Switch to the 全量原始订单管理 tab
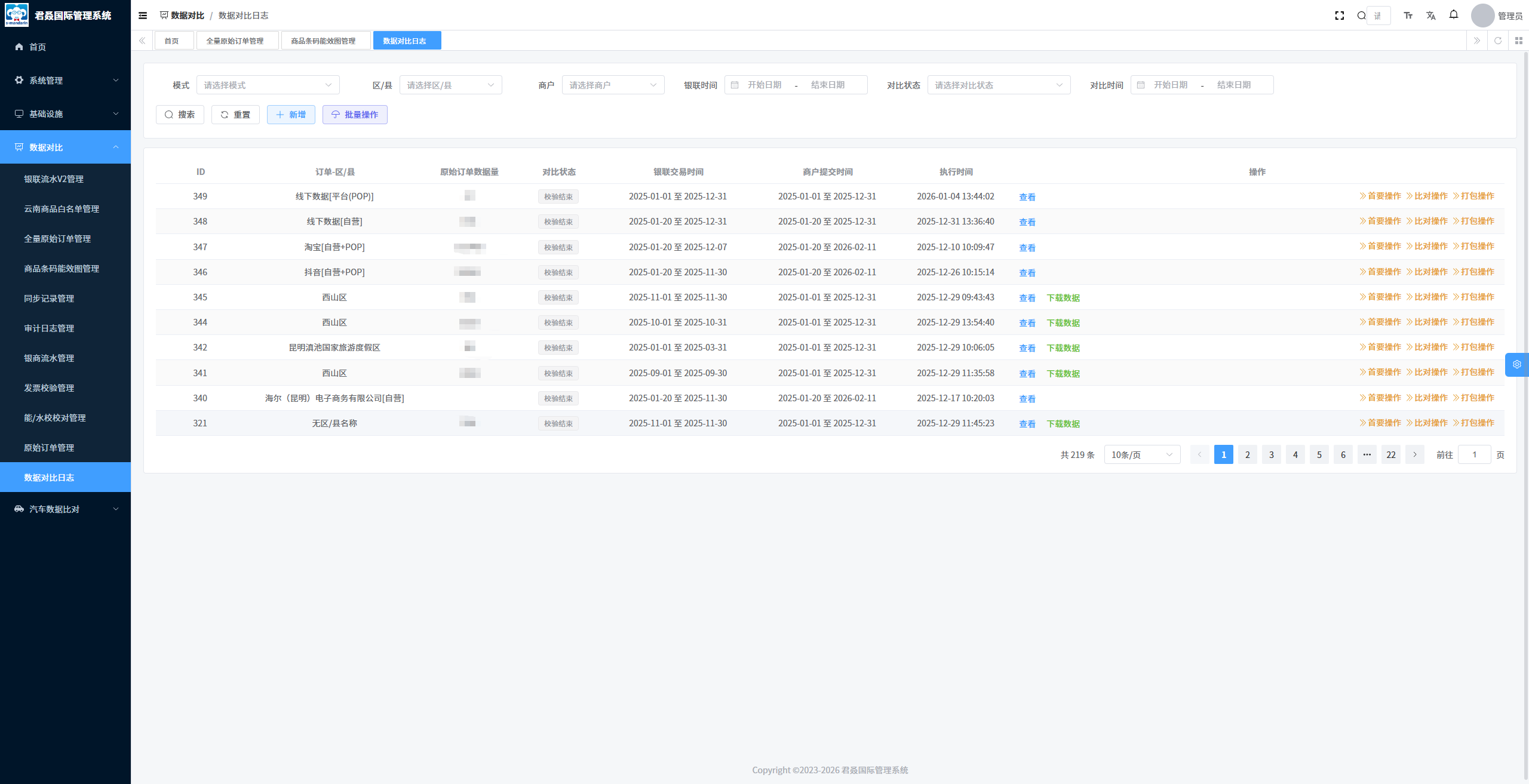The width and height of the screenshot is (1529, 784). pyautogui.click(x=235, y=41)
